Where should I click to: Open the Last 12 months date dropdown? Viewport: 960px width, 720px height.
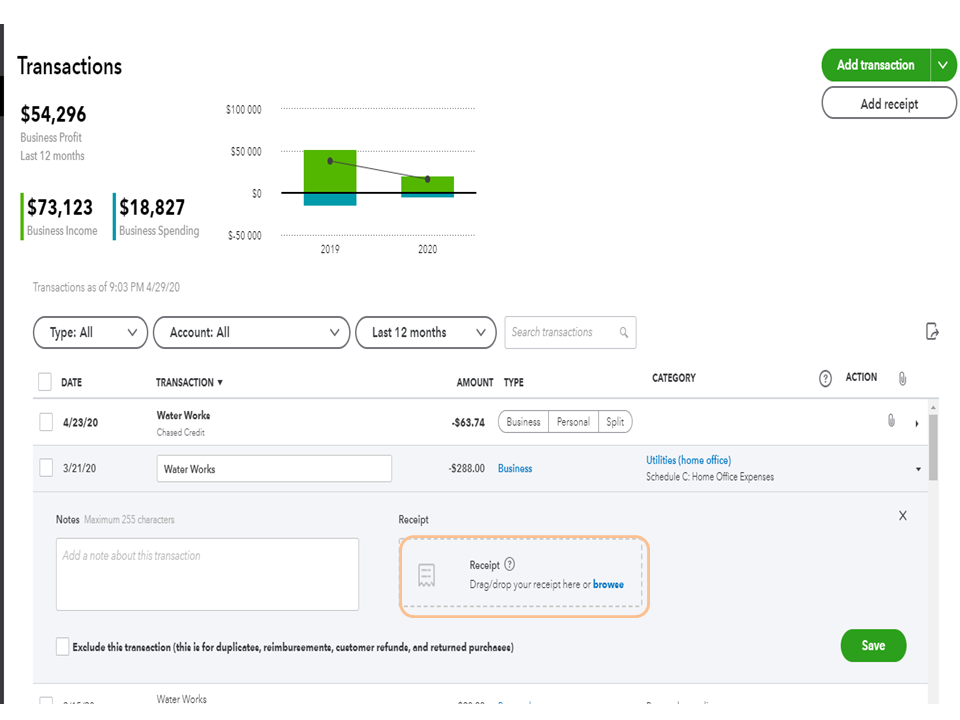[425, 333]
